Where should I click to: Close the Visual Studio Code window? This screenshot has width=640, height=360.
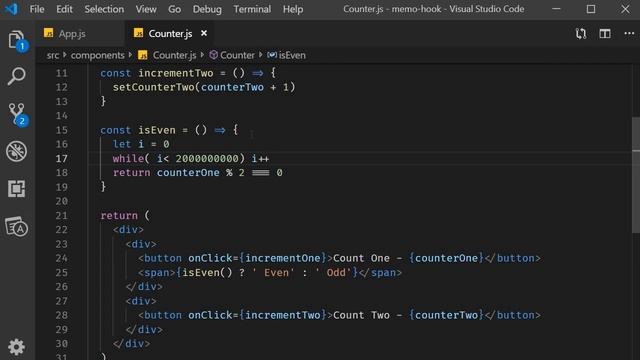[625, 9]
